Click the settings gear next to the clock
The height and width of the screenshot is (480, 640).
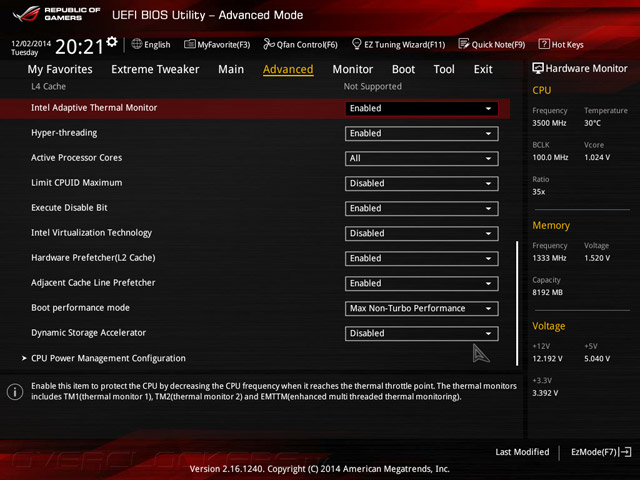point(111,41)
